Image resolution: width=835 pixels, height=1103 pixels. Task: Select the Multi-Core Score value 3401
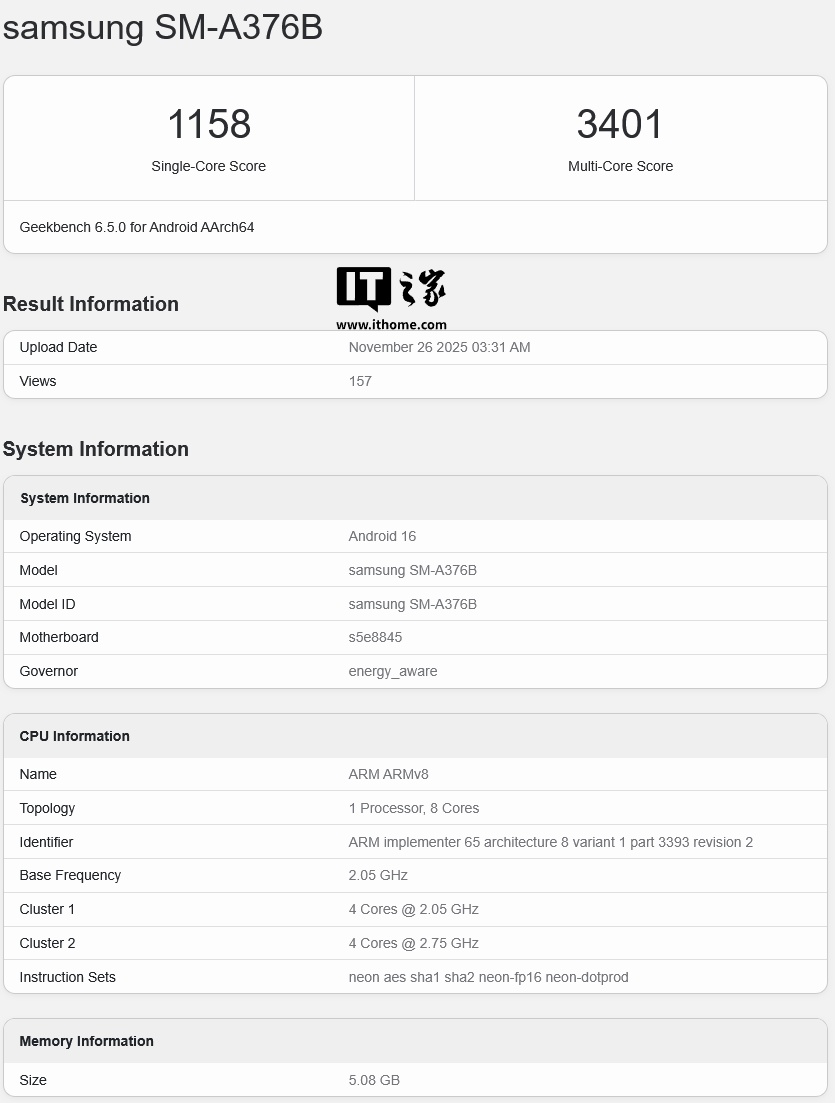(x=620, y=123)
